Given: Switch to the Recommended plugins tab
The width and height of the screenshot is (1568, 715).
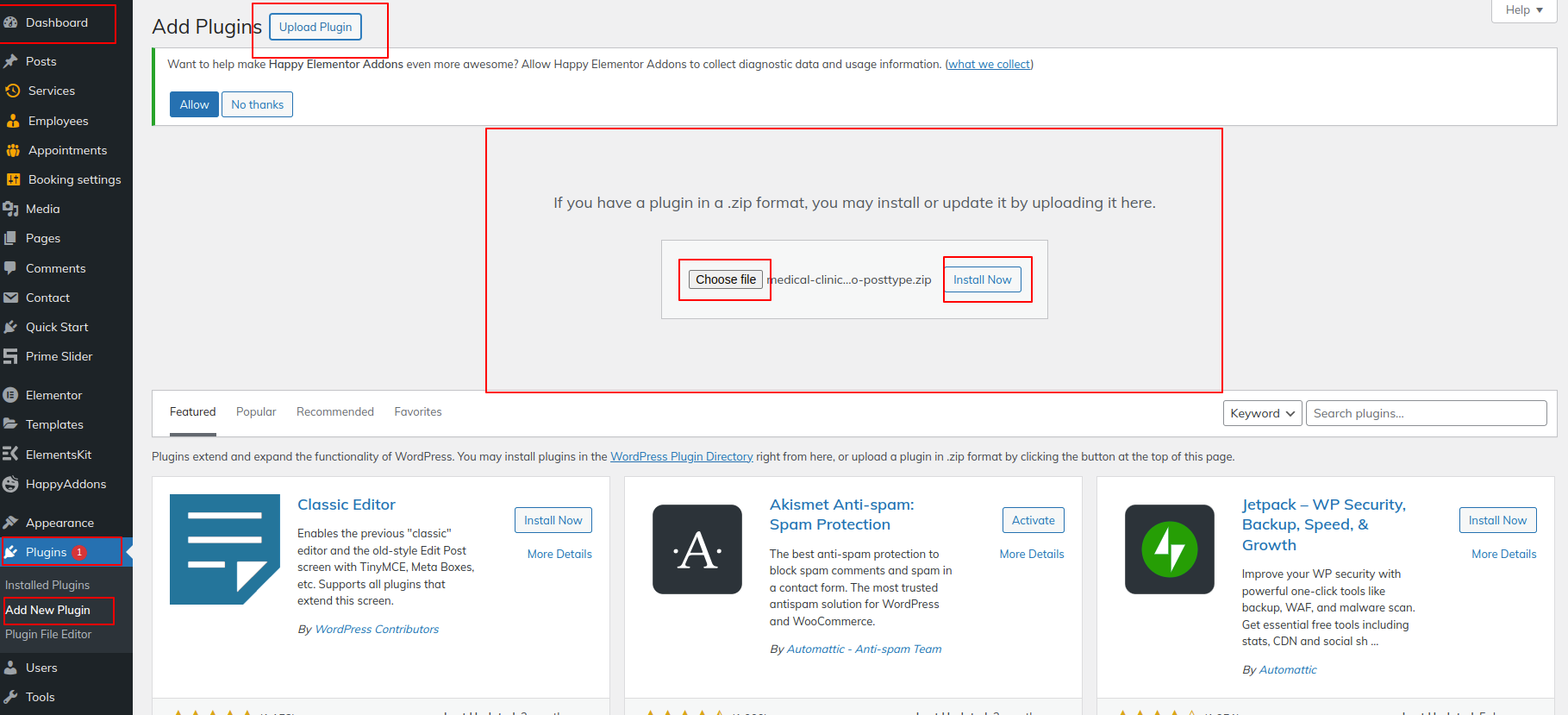Looking at the screenshot, I should (x=335, y=412).
